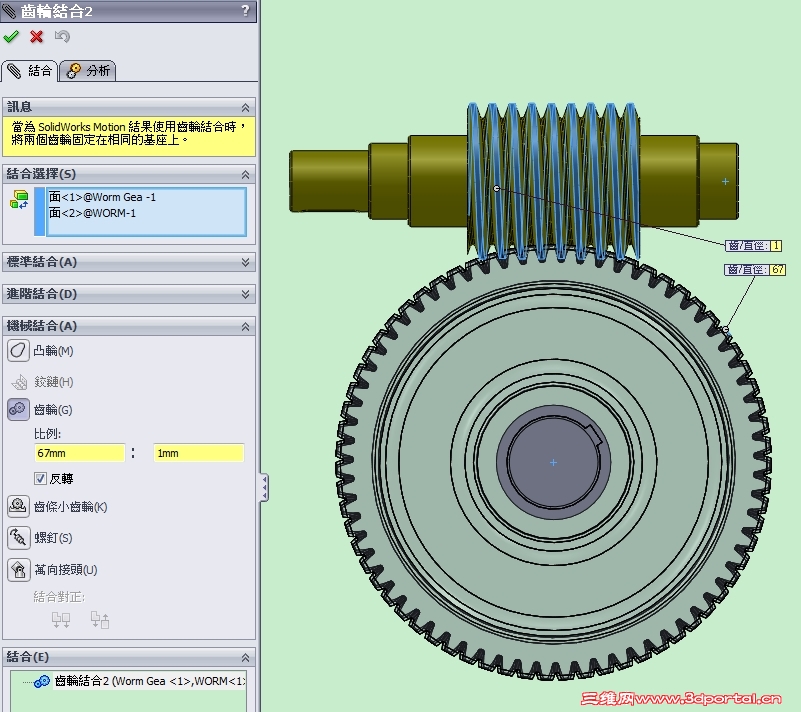Choose the 螺釘(S) screw mate icon
This screenshot has height=712, width=801.
(x=18, y=538)
